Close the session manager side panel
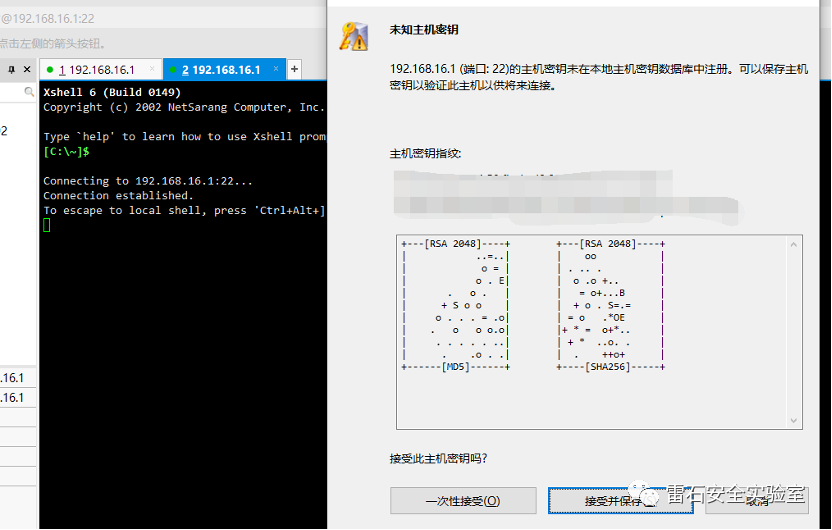The image size is (832, 530). click(x=27, y=69)
